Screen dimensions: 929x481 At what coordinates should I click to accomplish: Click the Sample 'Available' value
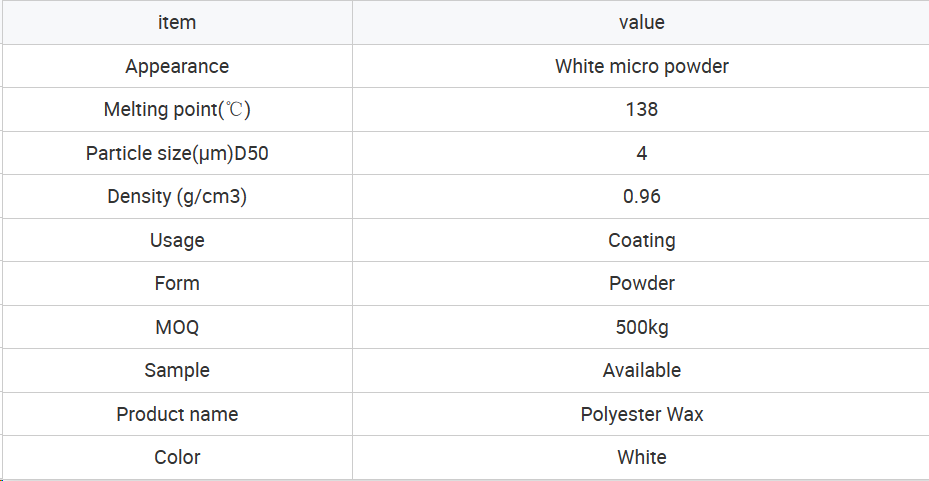(x=642, y=370)
